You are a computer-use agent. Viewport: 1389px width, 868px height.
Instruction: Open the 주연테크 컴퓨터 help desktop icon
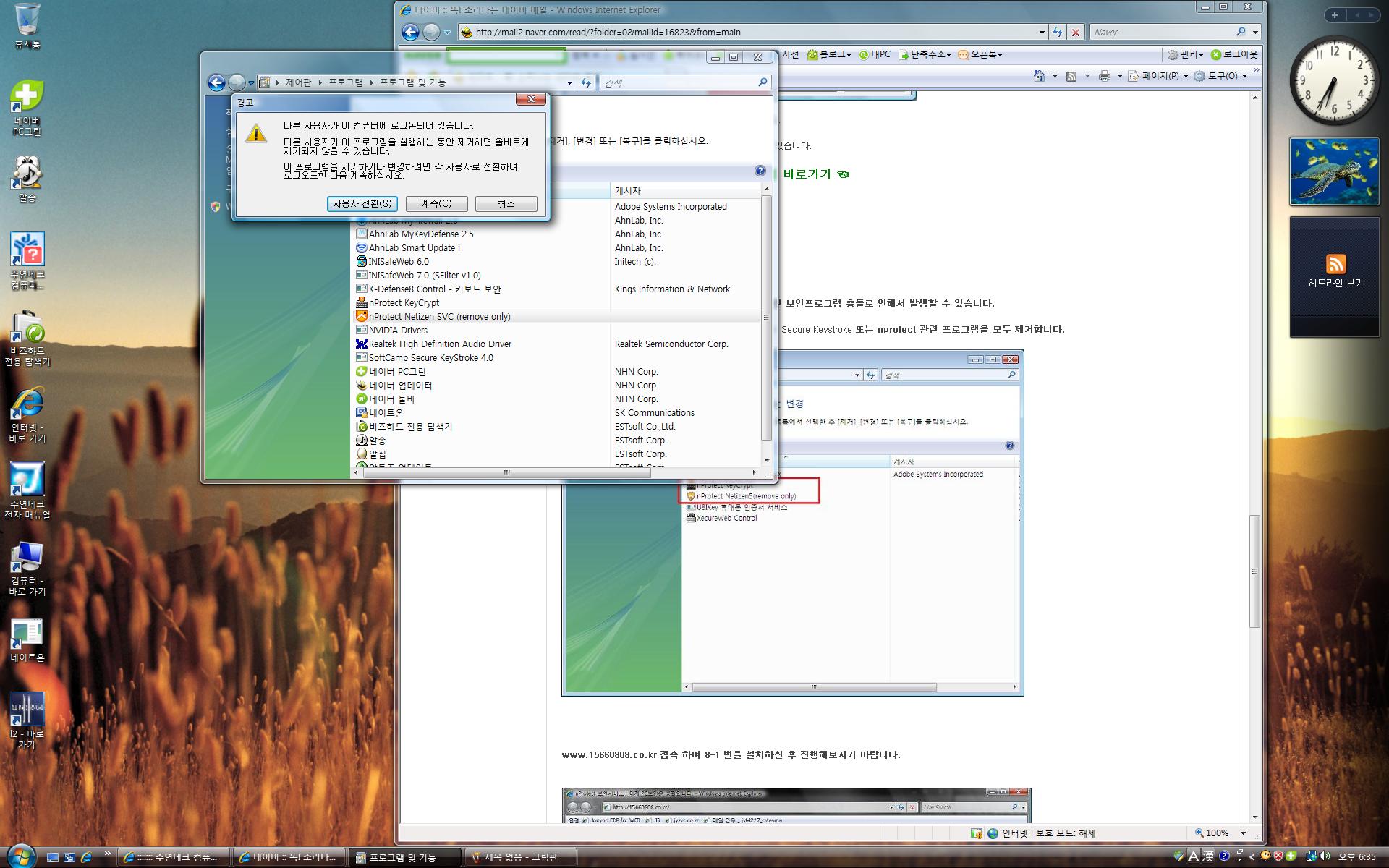point(27,260)
